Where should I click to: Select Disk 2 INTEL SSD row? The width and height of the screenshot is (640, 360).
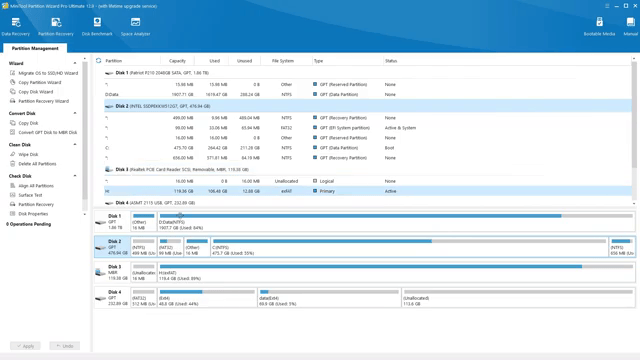click(x=367, y=106)
